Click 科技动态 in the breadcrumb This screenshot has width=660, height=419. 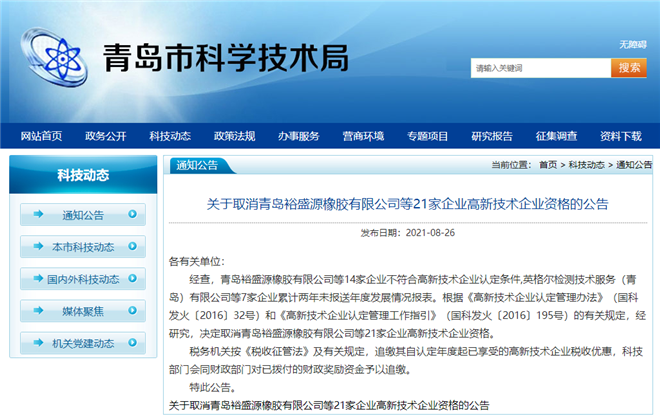pyautogui.click(x=586, y=165)
